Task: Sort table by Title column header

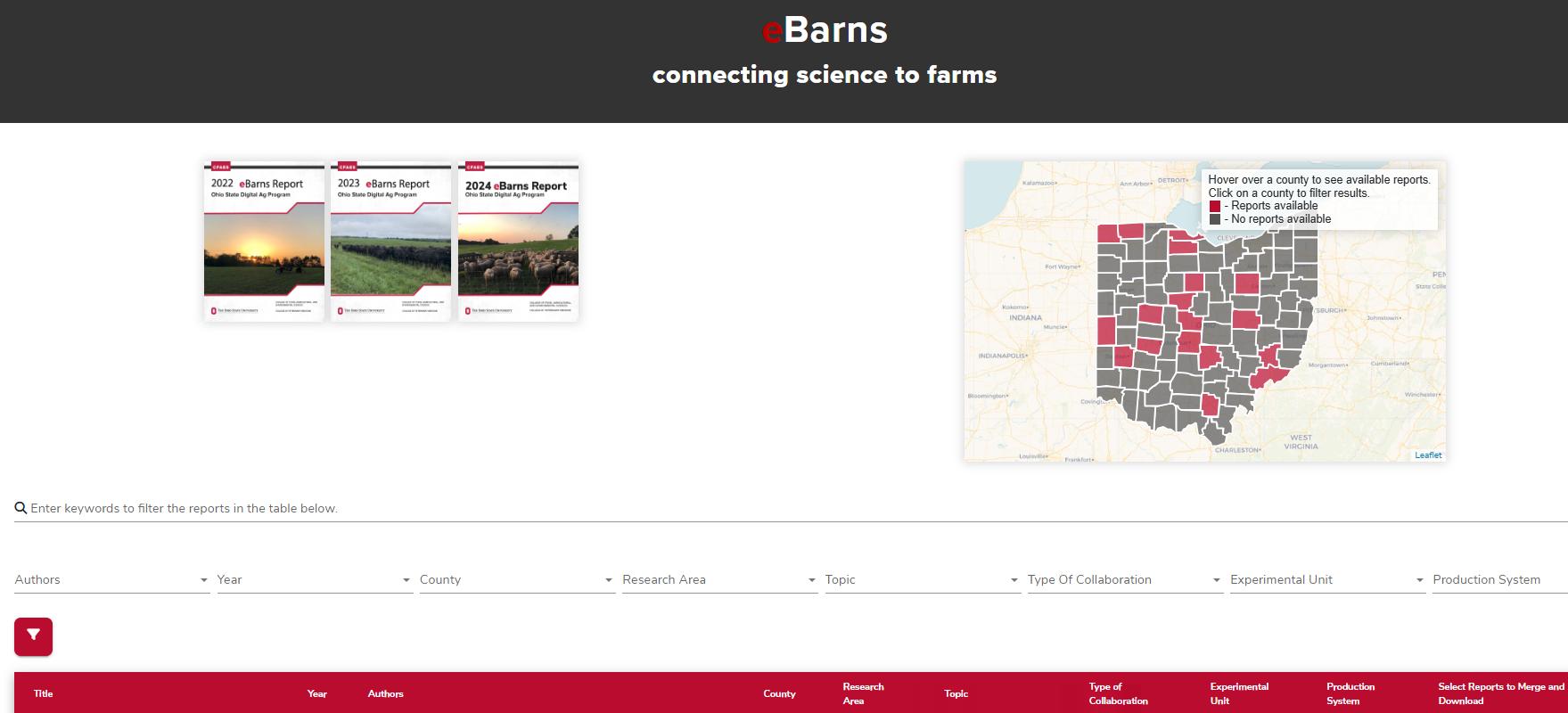Action: pos(44,693)
